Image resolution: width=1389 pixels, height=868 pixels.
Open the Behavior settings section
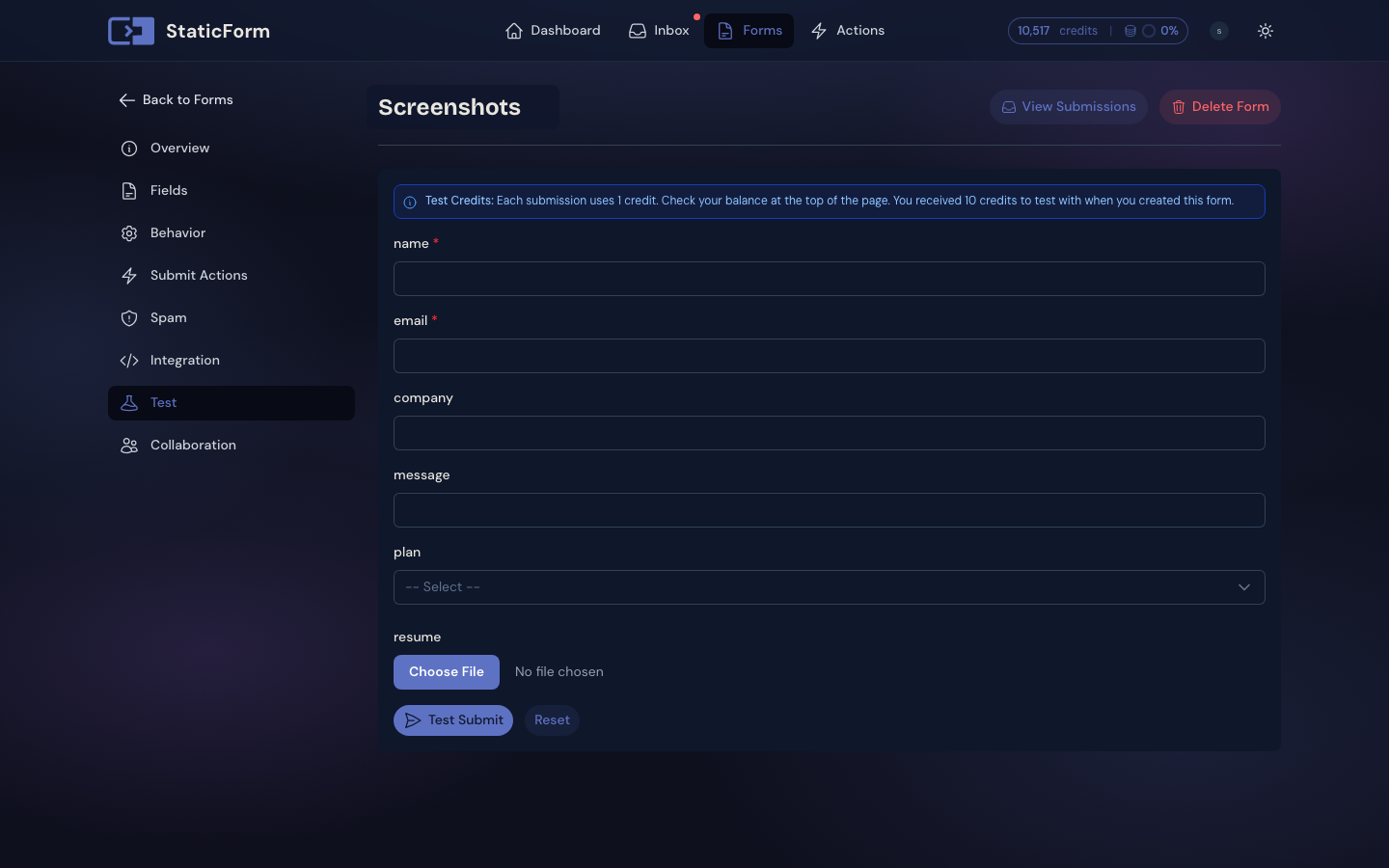coord(231,233)
